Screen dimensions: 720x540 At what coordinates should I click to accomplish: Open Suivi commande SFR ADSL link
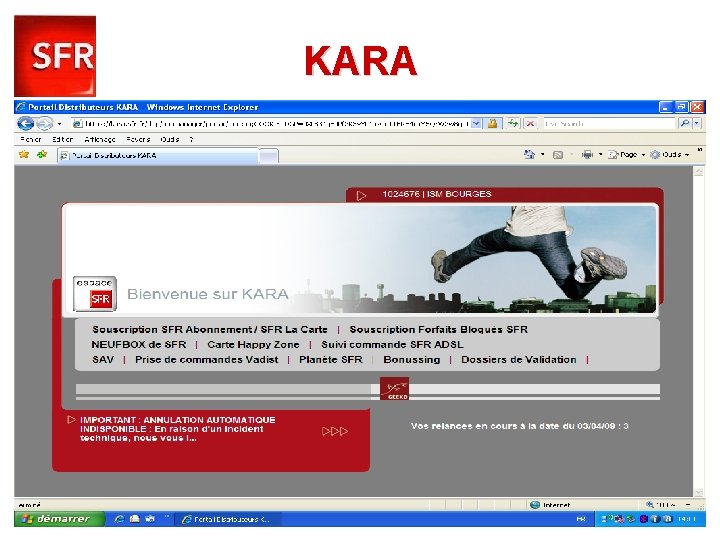pos(392,344)
